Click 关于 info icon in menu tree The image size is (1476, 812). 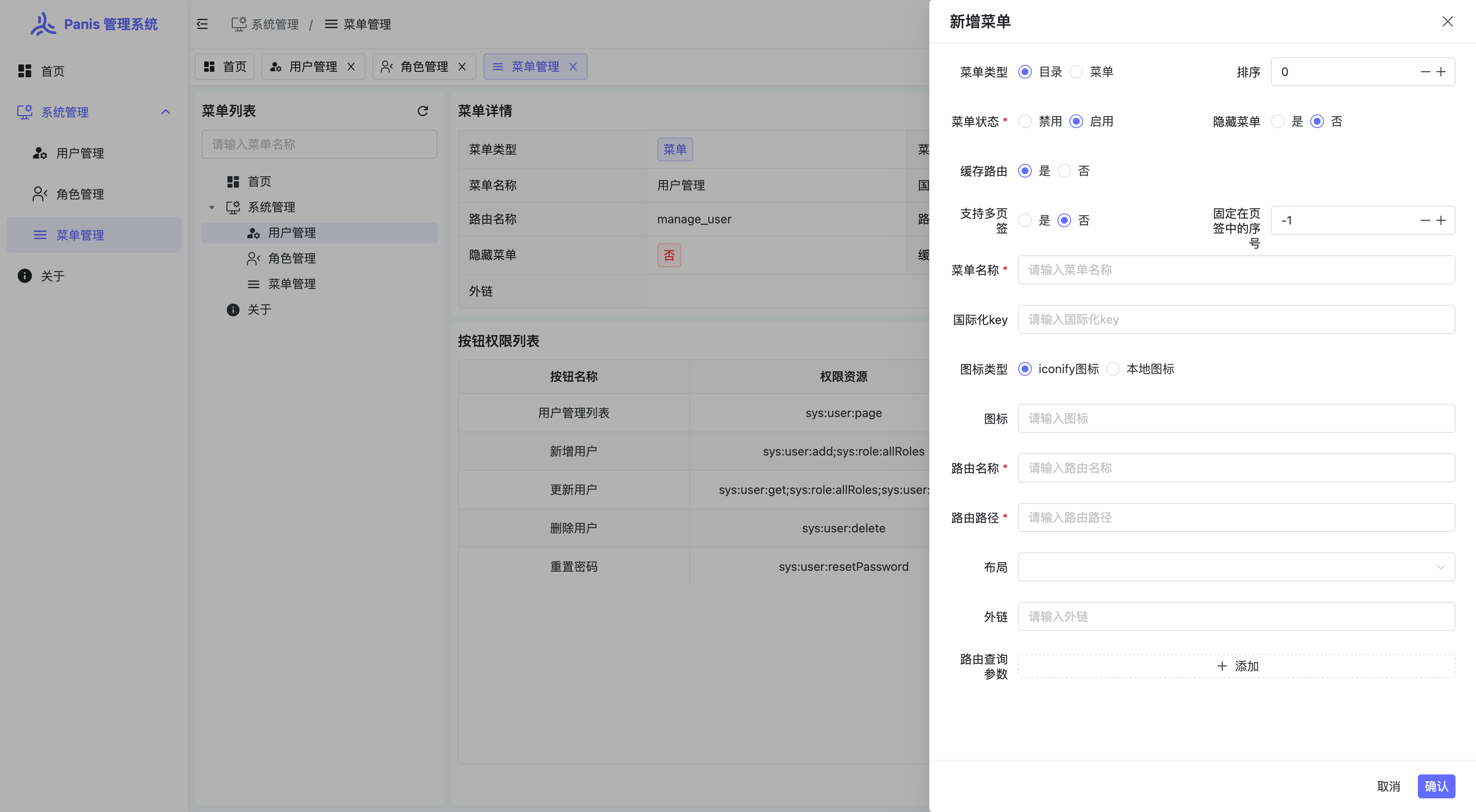coord(233,309)
